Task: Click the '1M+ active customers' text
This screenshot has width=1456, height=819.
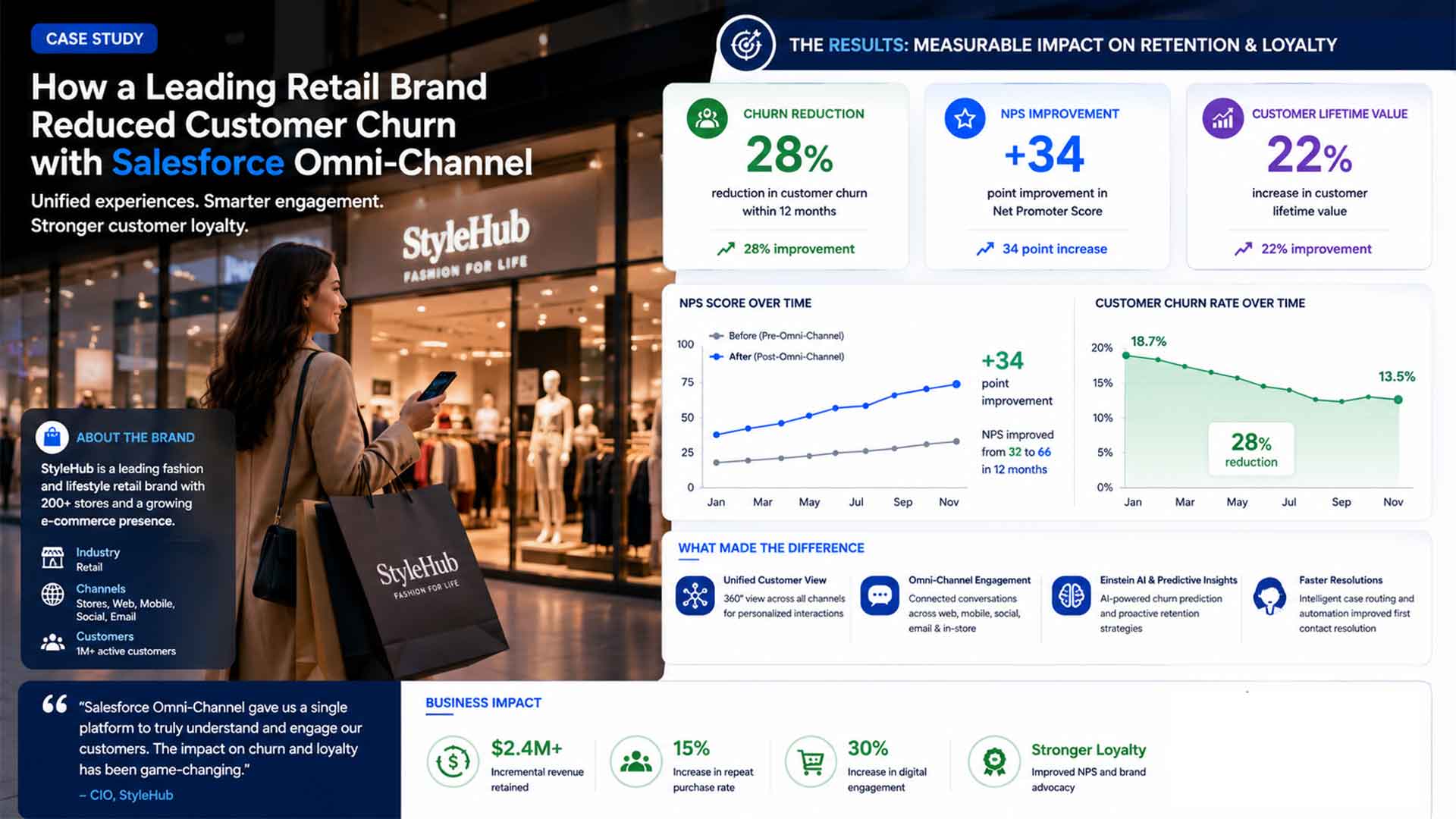Action: 126,651
